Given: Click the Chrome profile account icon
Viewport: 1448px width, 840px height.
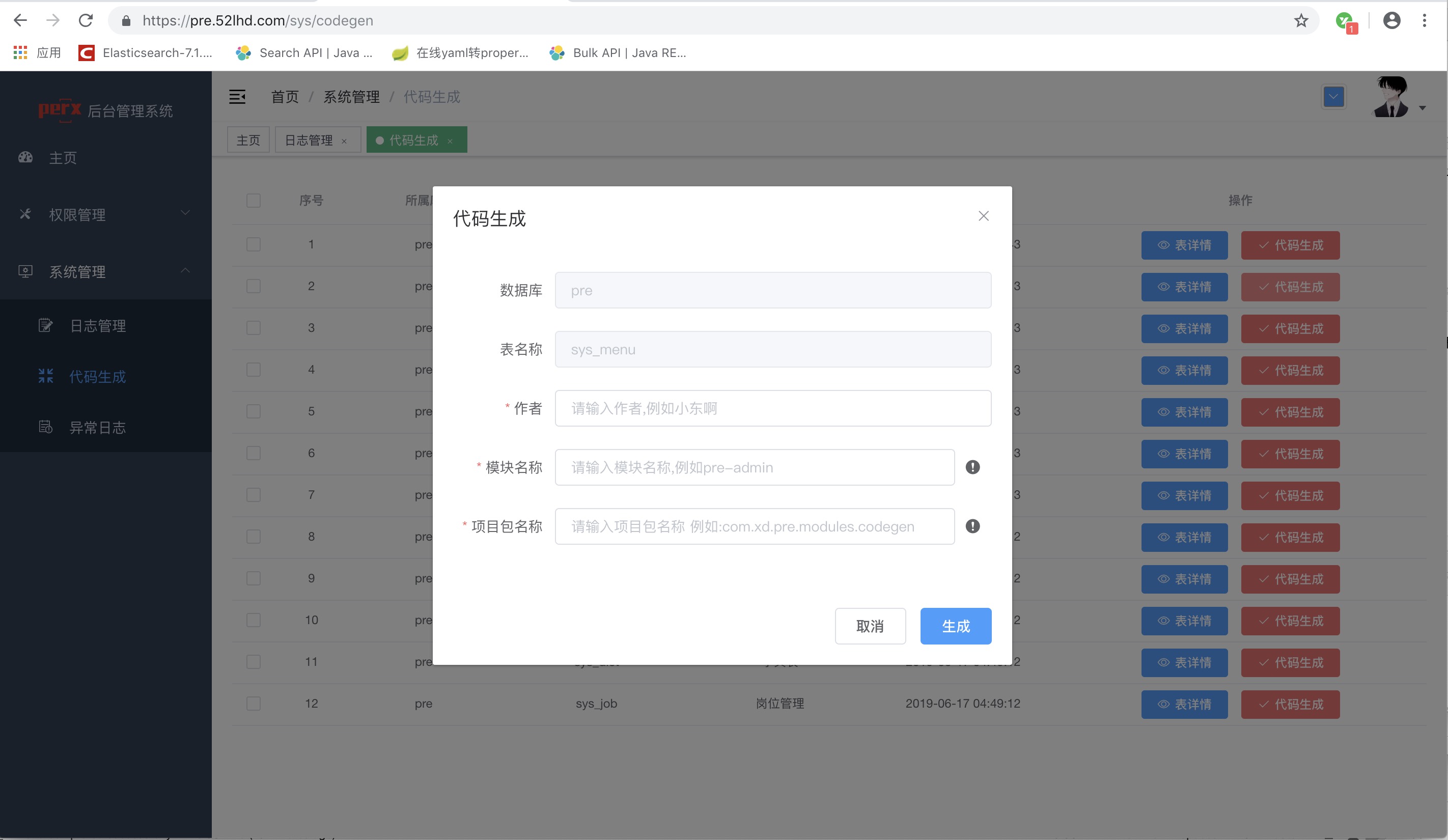Looking at the screenshot, I should (1391, 21).
